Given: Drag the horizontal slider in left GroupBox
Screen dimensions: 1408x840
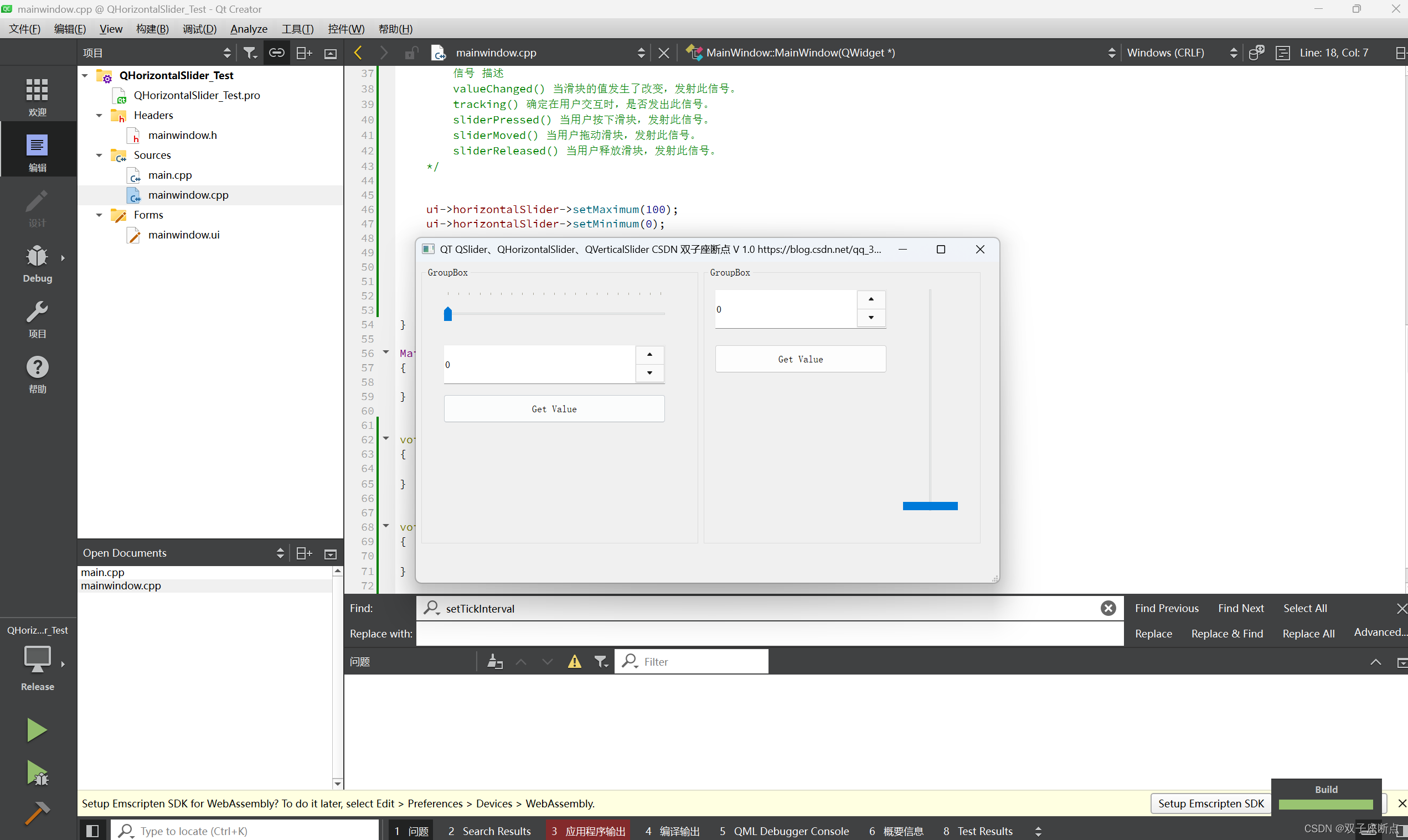Looking at the screenshot, I should point(448,313).
